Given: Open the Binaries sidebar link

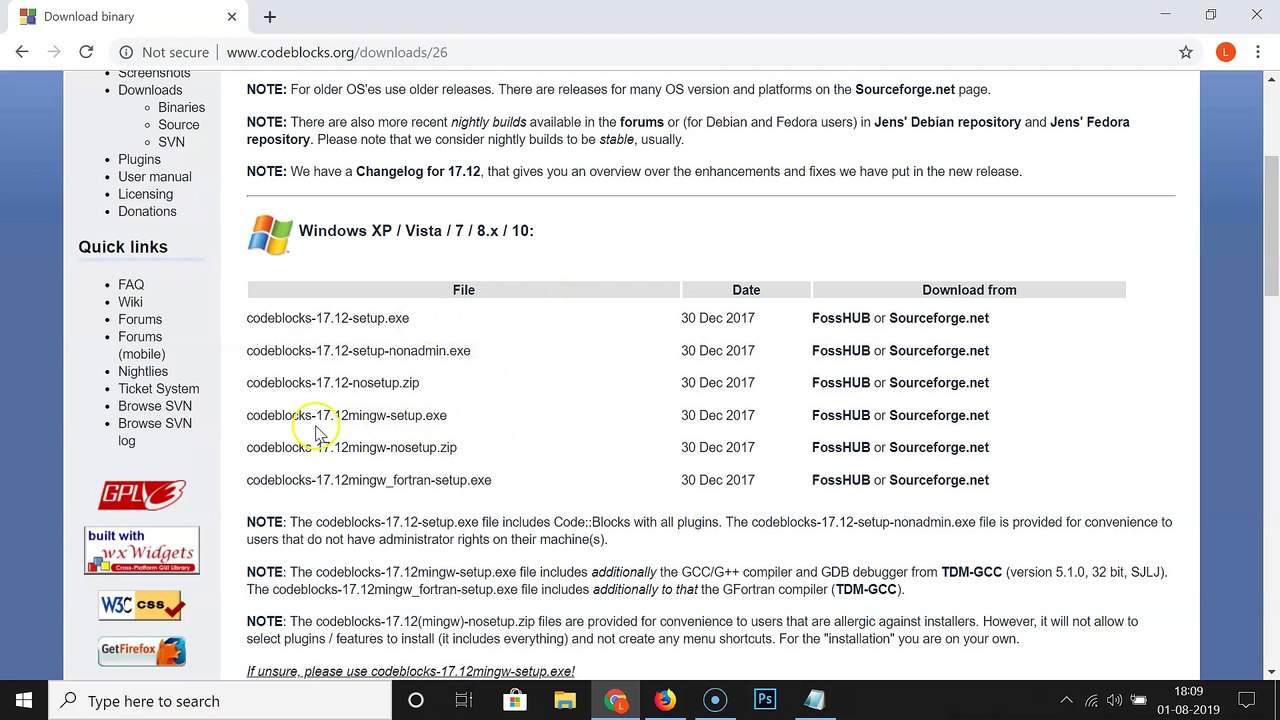Looking at the screenshot, I should [x=181, y=107].
